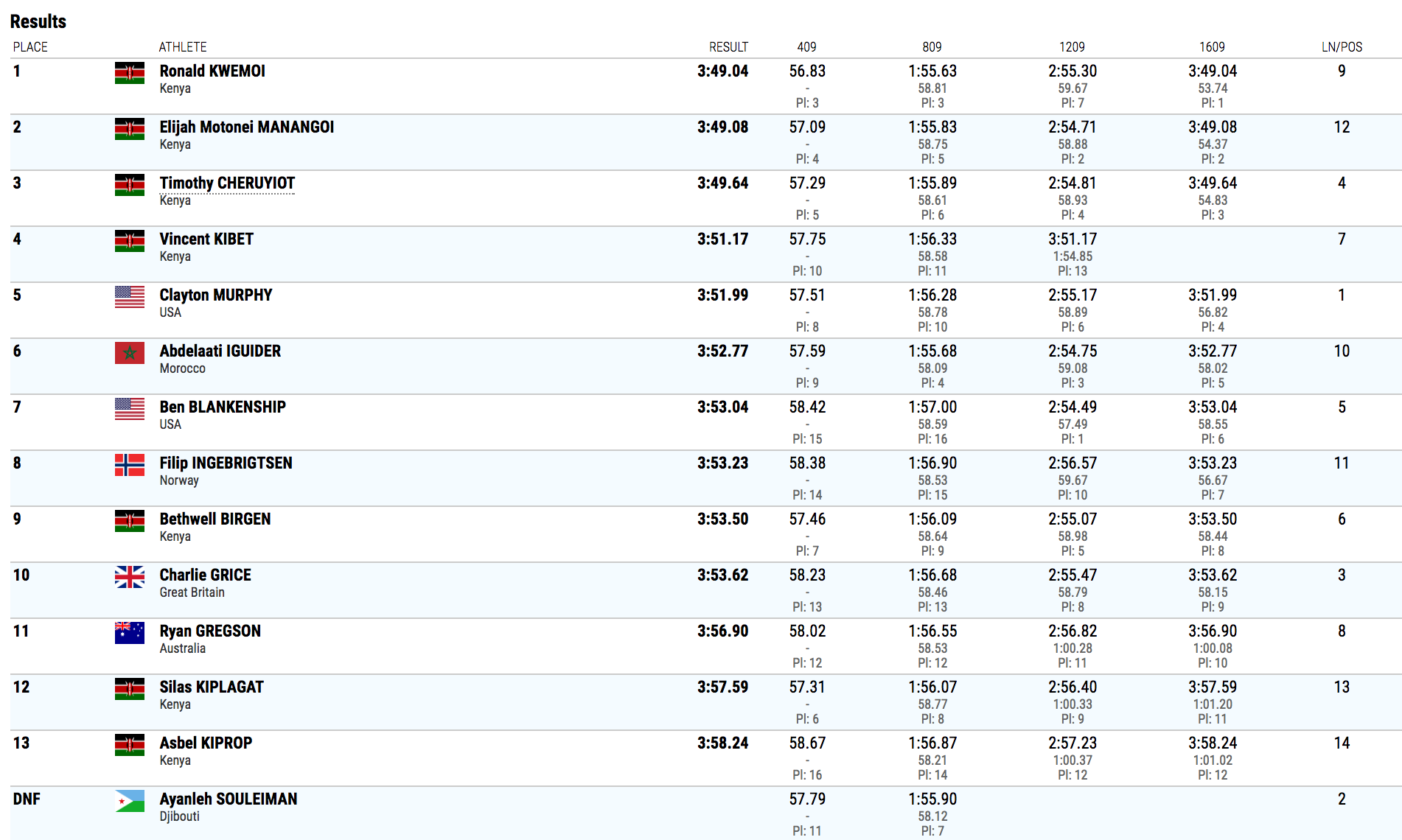1402x840 pixels.
Task: Click the PLACE column header
Action: pos(30,47)
